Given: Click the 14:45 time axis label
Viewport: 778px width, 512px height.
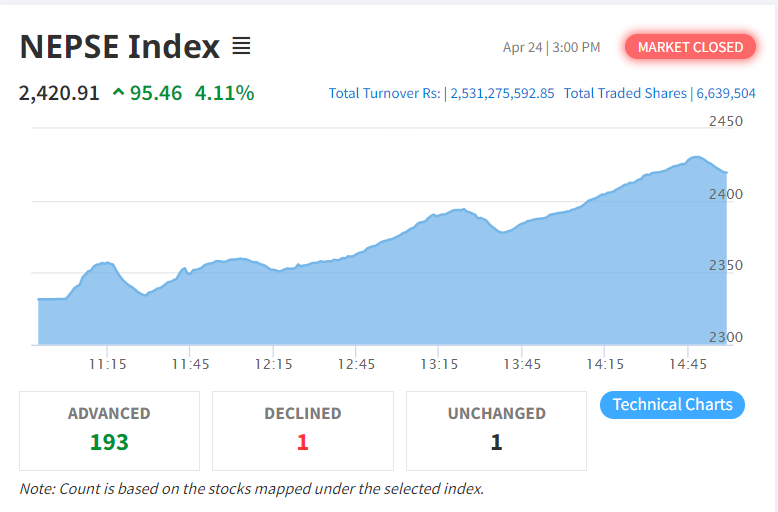Looking at the screenshot, I should click(690, 364).
